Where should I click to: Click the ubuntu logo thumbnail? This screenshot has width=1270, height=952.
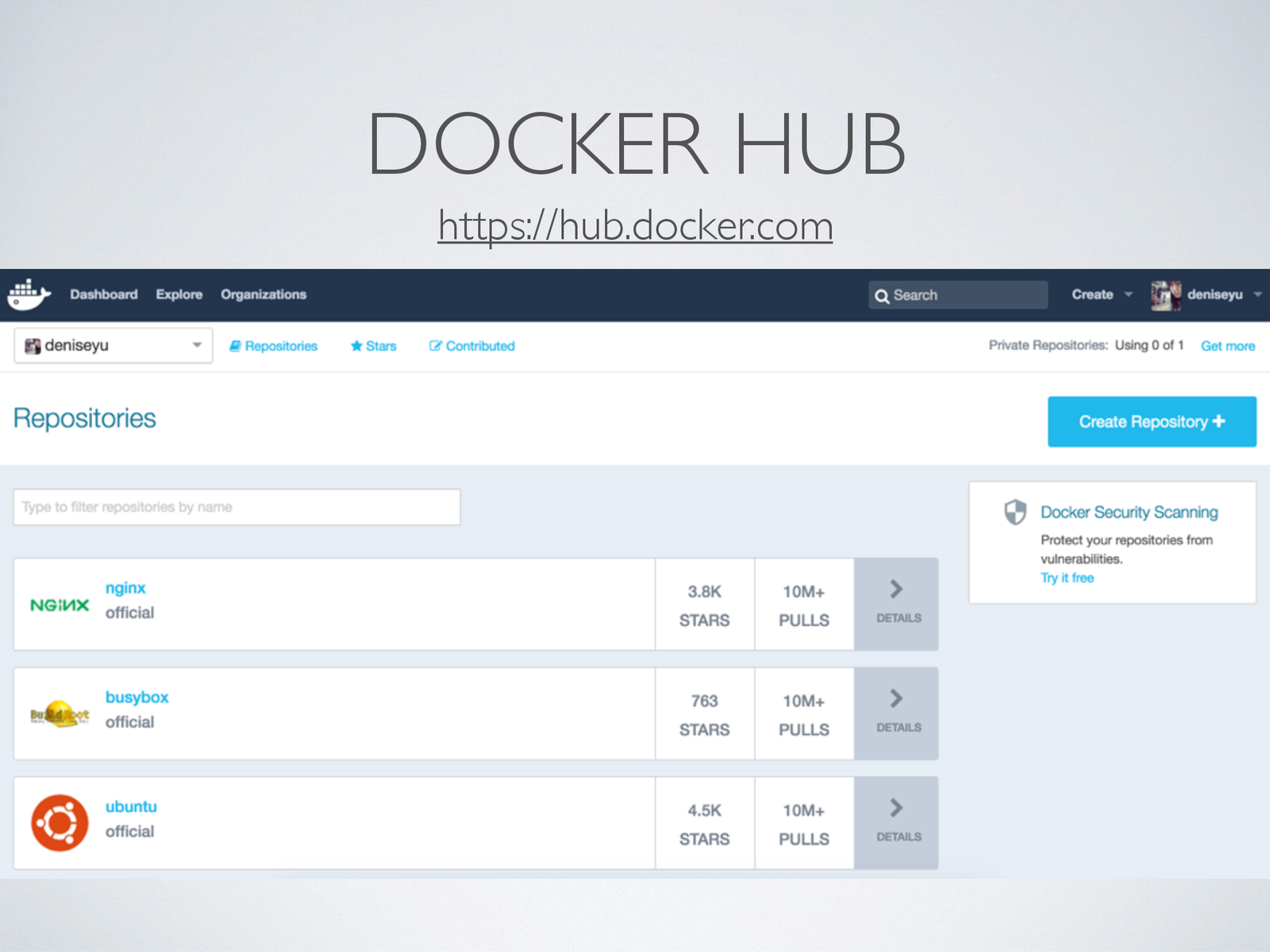(60, 823)
